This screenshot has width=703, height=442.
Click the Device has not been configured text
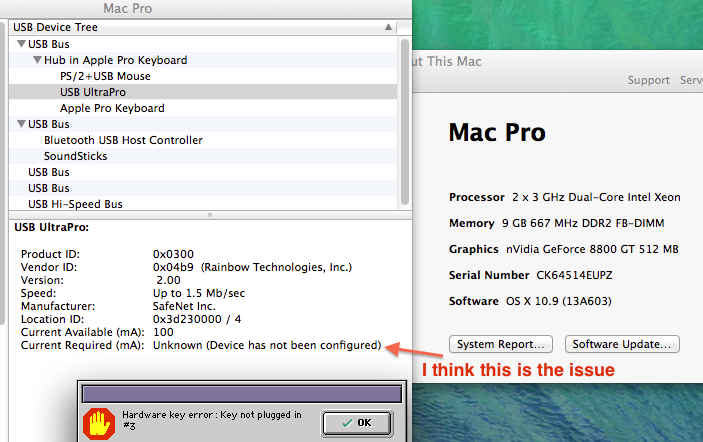tap(294, 345)
